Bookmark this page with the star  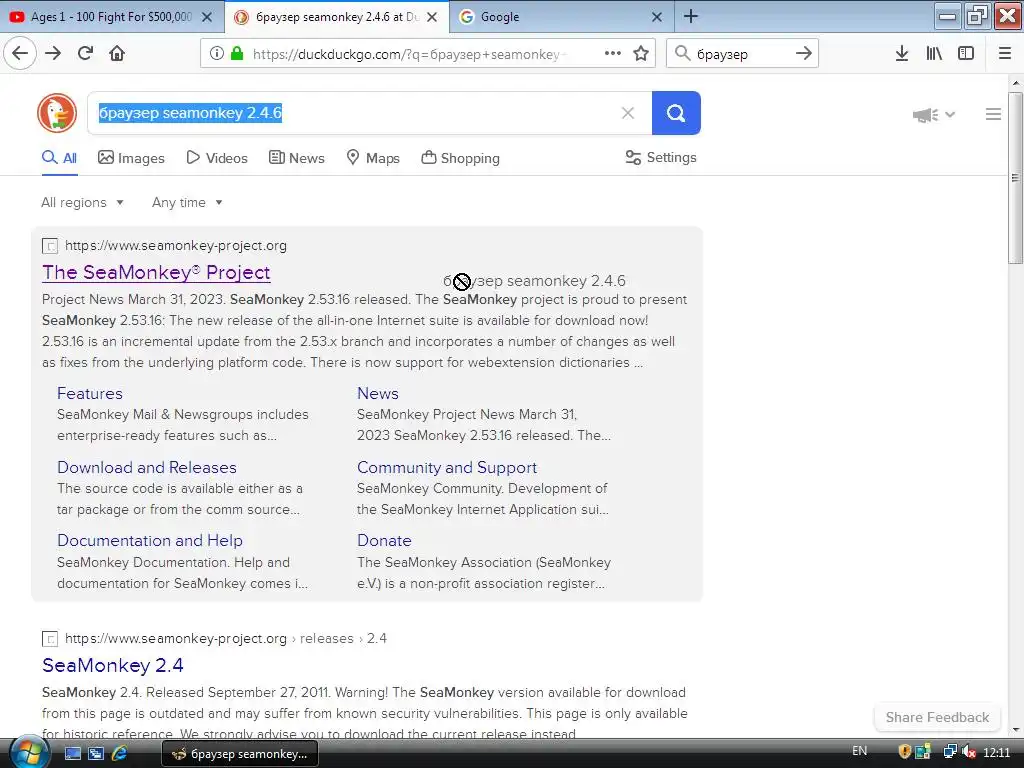coord(641,54)
